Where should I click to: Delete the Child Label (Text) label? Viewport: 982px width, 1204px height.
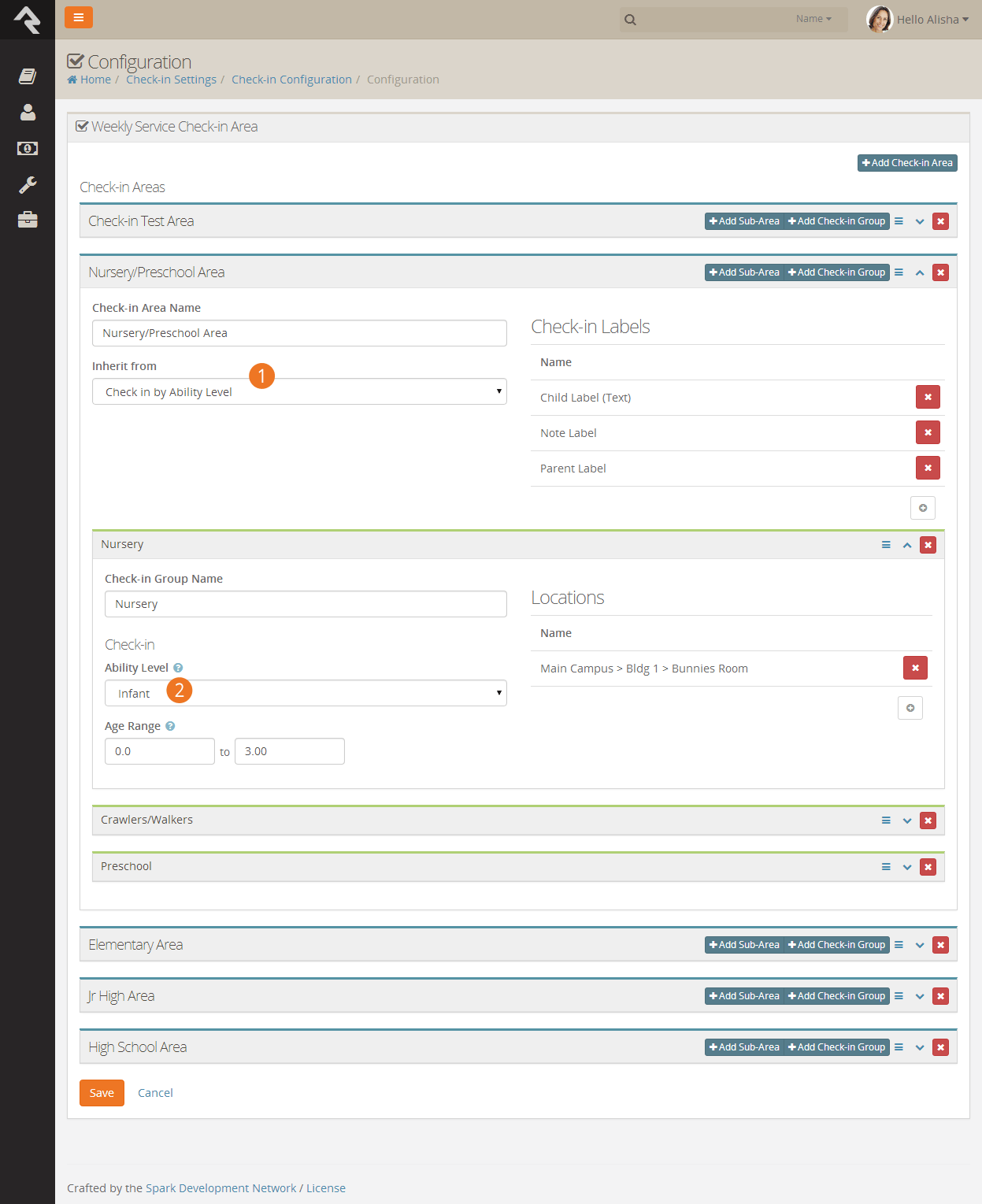928,397
